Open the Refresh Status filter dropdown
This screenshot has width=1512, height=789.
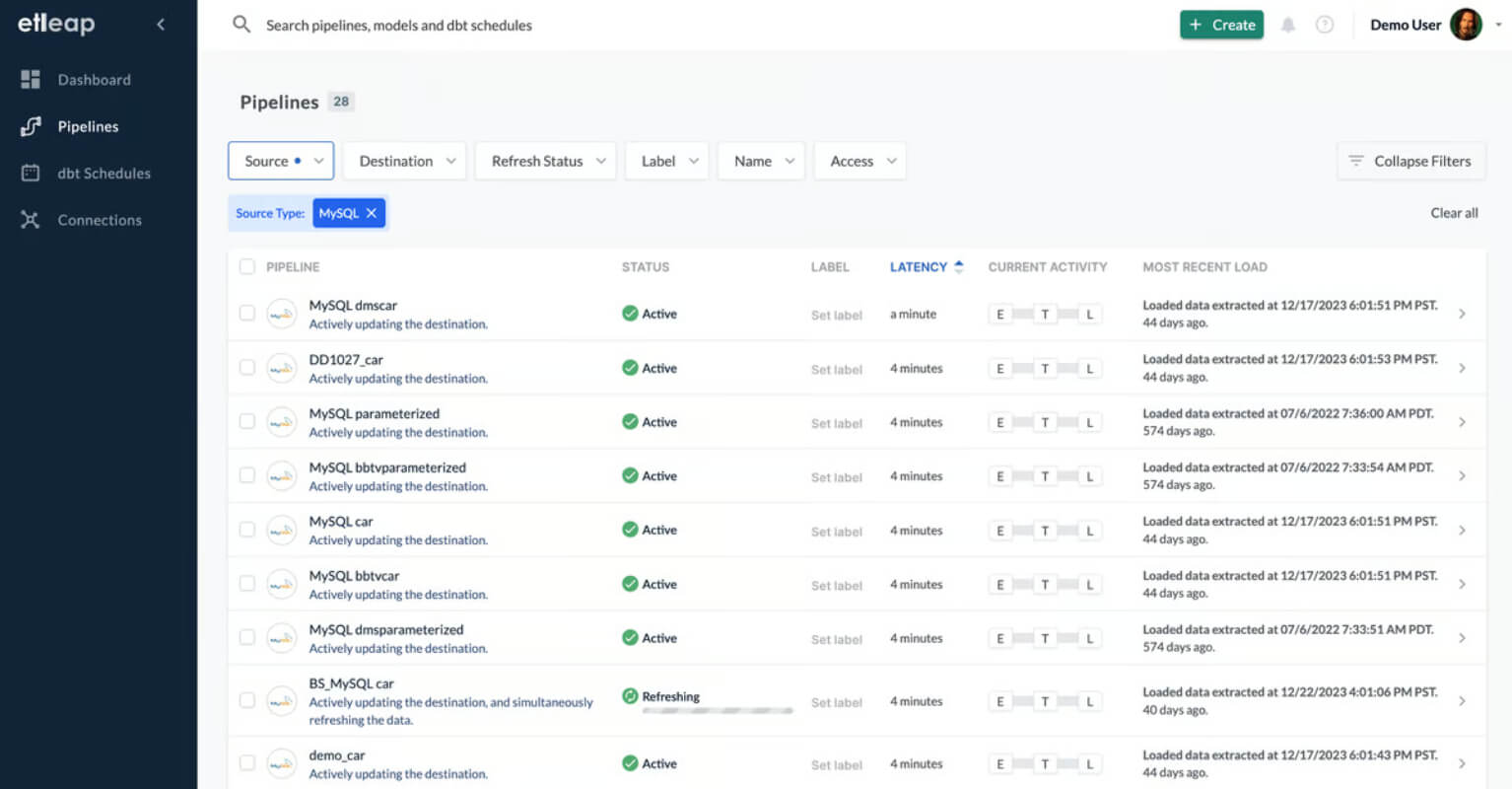coord(546,161)
